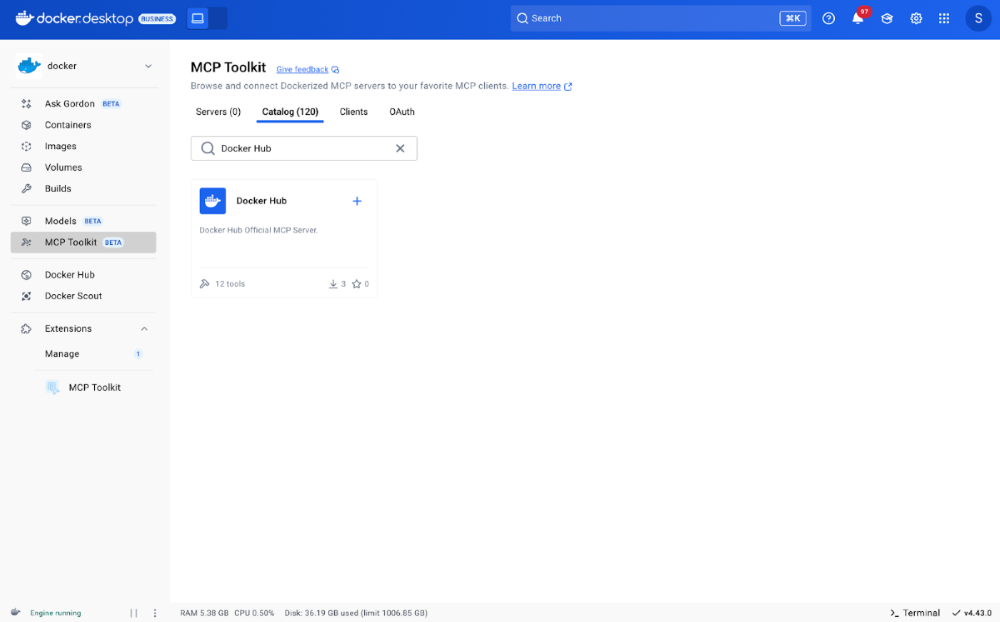Toggle the container view mode in the header
Viewport: 1000px width, 622px height.
[198, 18]
